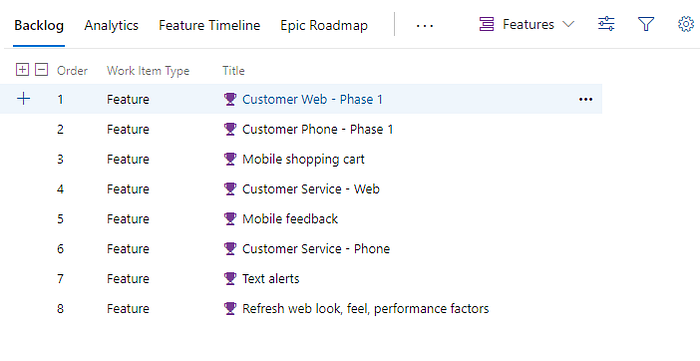Open the Feature Timeline tab

[x=209, y=25]
